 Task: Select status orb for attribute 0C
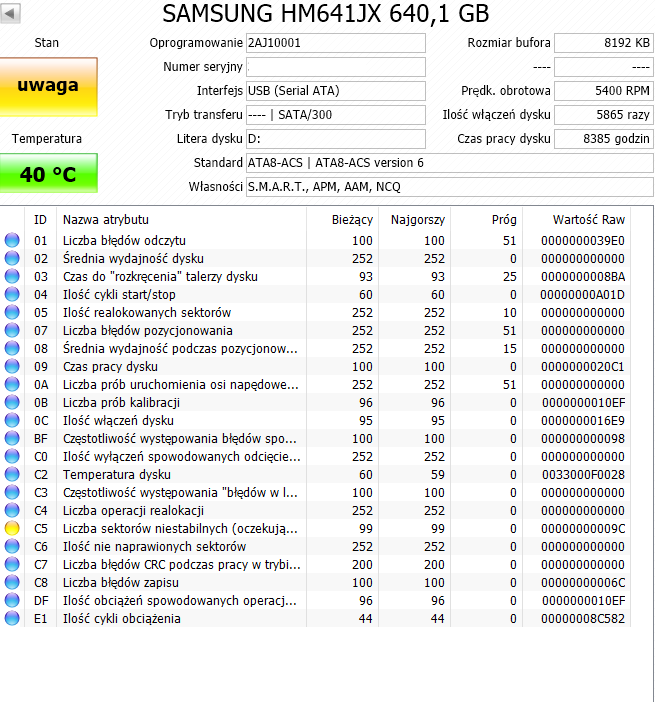tap(12, 420)
